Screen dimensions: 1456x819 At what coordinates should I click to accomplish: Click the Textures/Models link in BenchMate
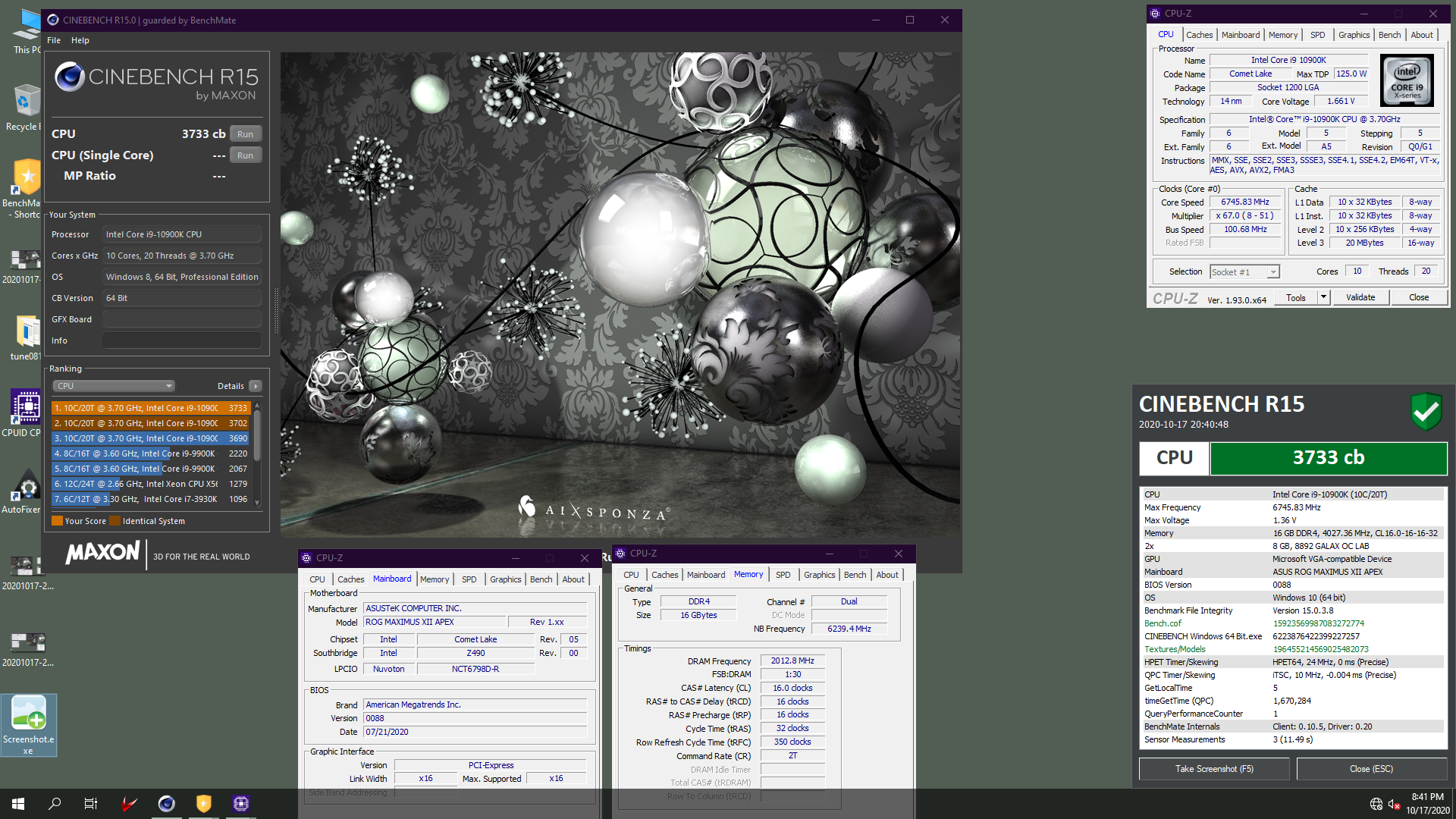1175,649
